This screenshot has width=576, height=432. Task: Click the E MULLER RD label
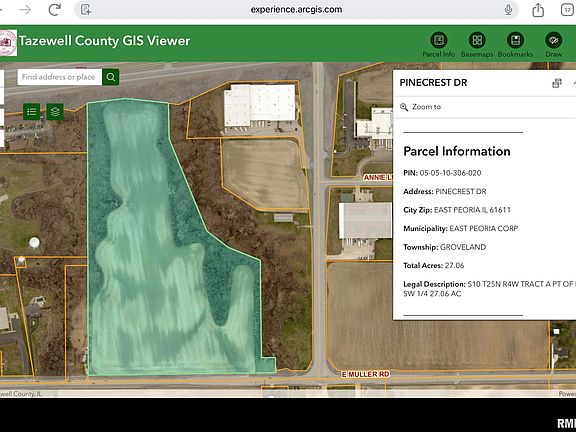click(366, 374)
